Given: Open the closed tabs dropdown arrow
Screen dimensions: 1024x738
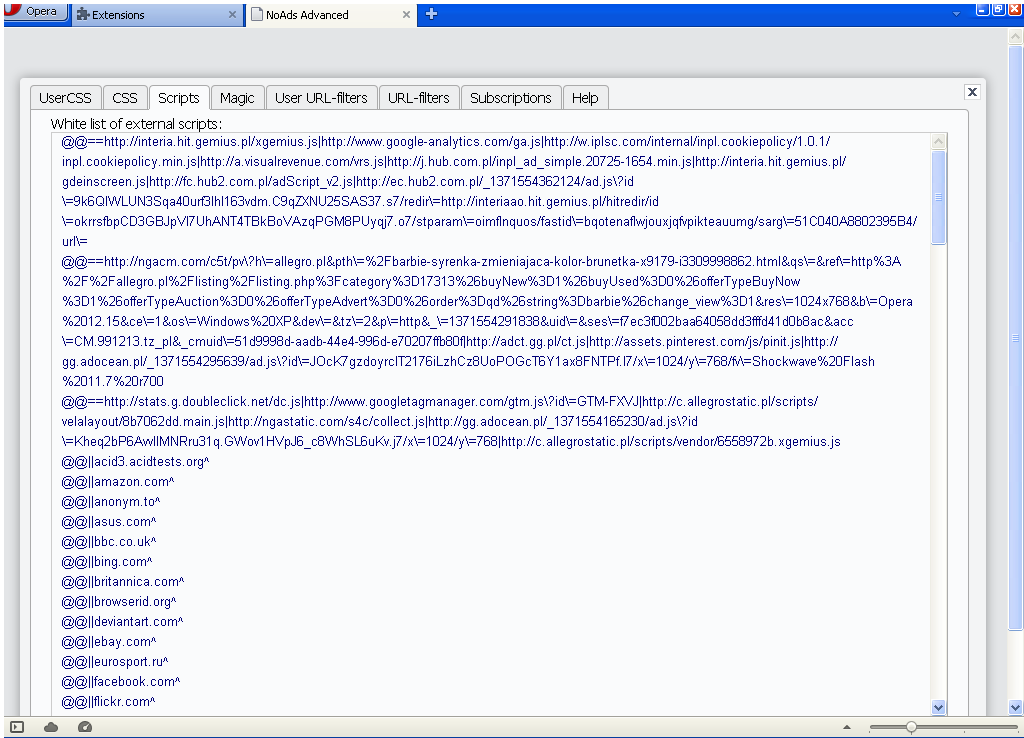Looking at the screenshot, I should [956, 14].
